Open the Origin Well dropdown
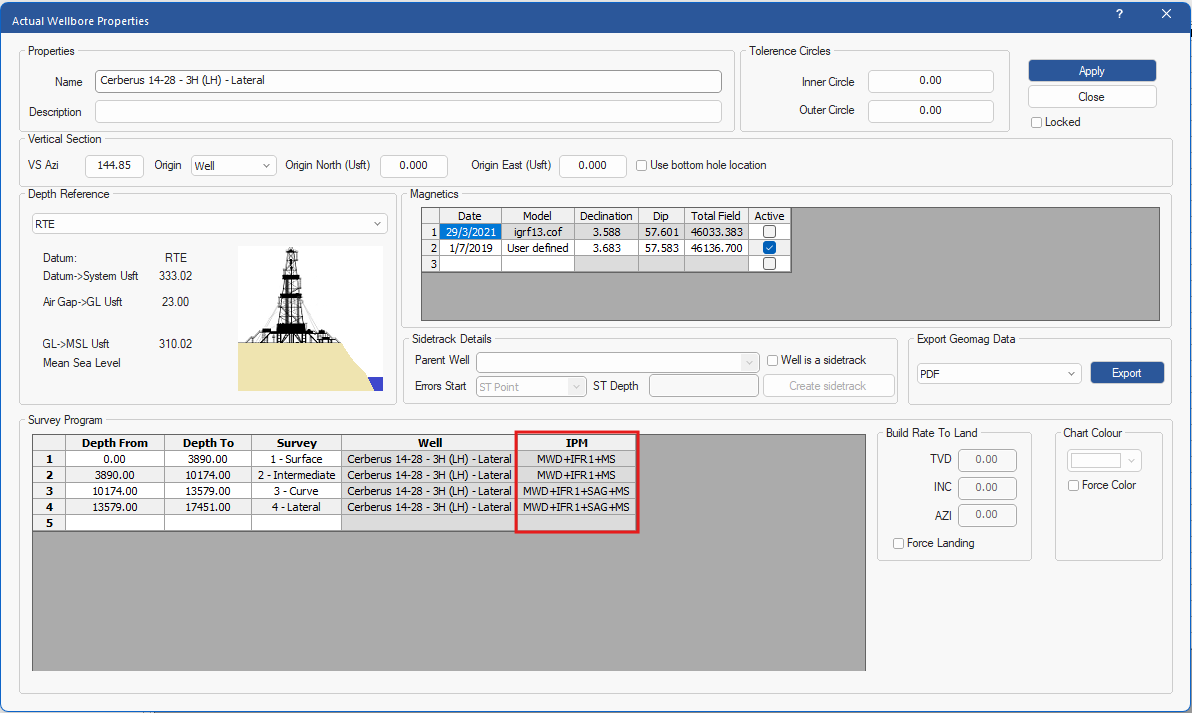 (x=233, y=166)
